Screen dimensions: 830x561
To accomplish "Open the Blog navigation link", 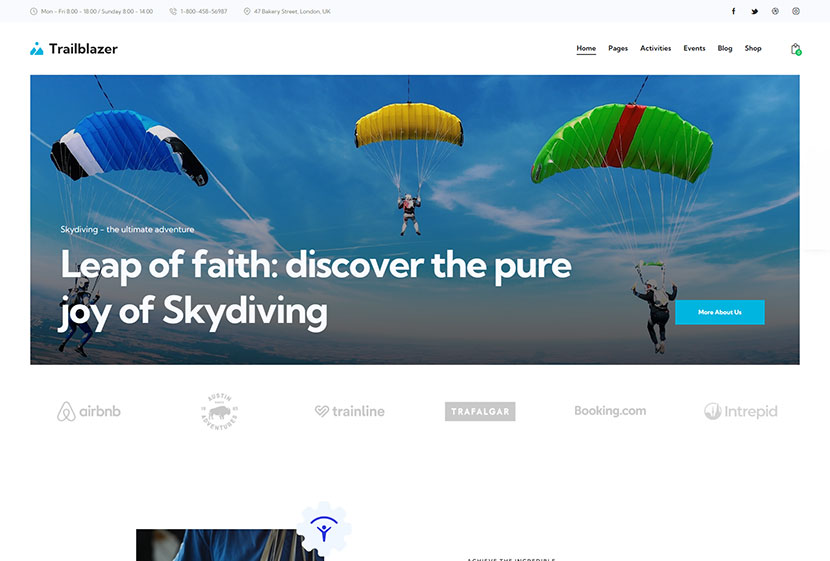I will [725, 48].
